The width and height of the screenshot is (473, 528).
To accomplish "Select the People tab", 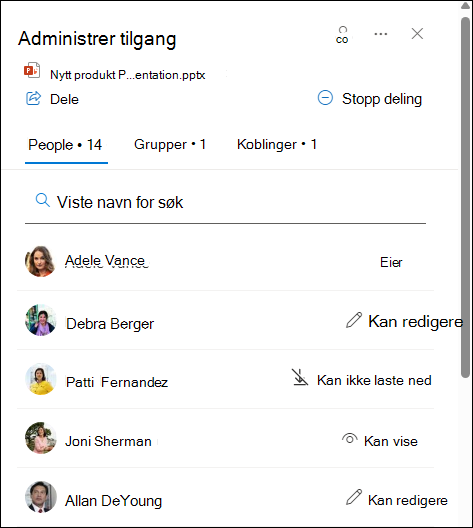I will [65, 146].
